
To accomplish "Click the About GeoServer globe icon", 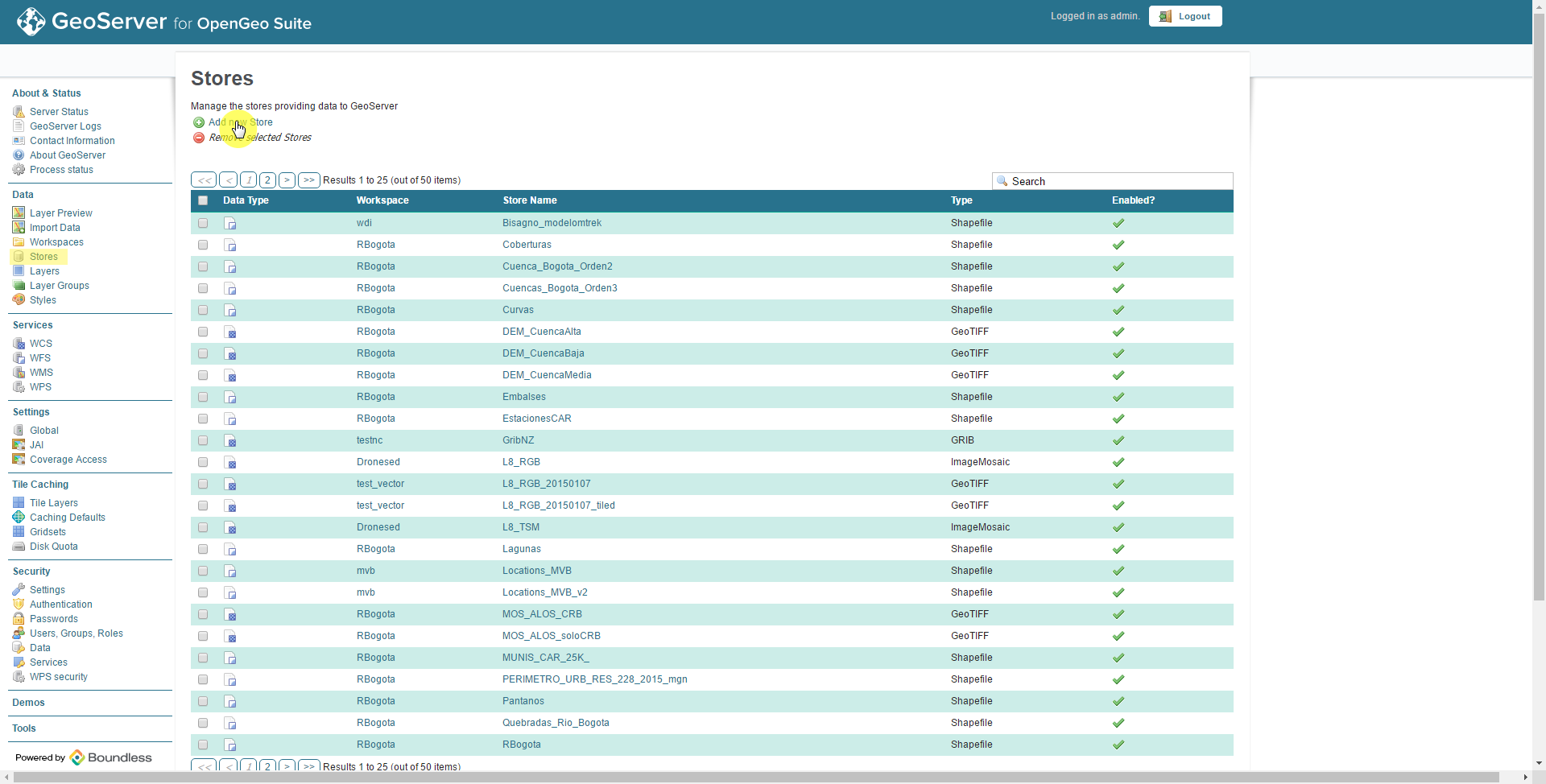I will coord(19,155).
